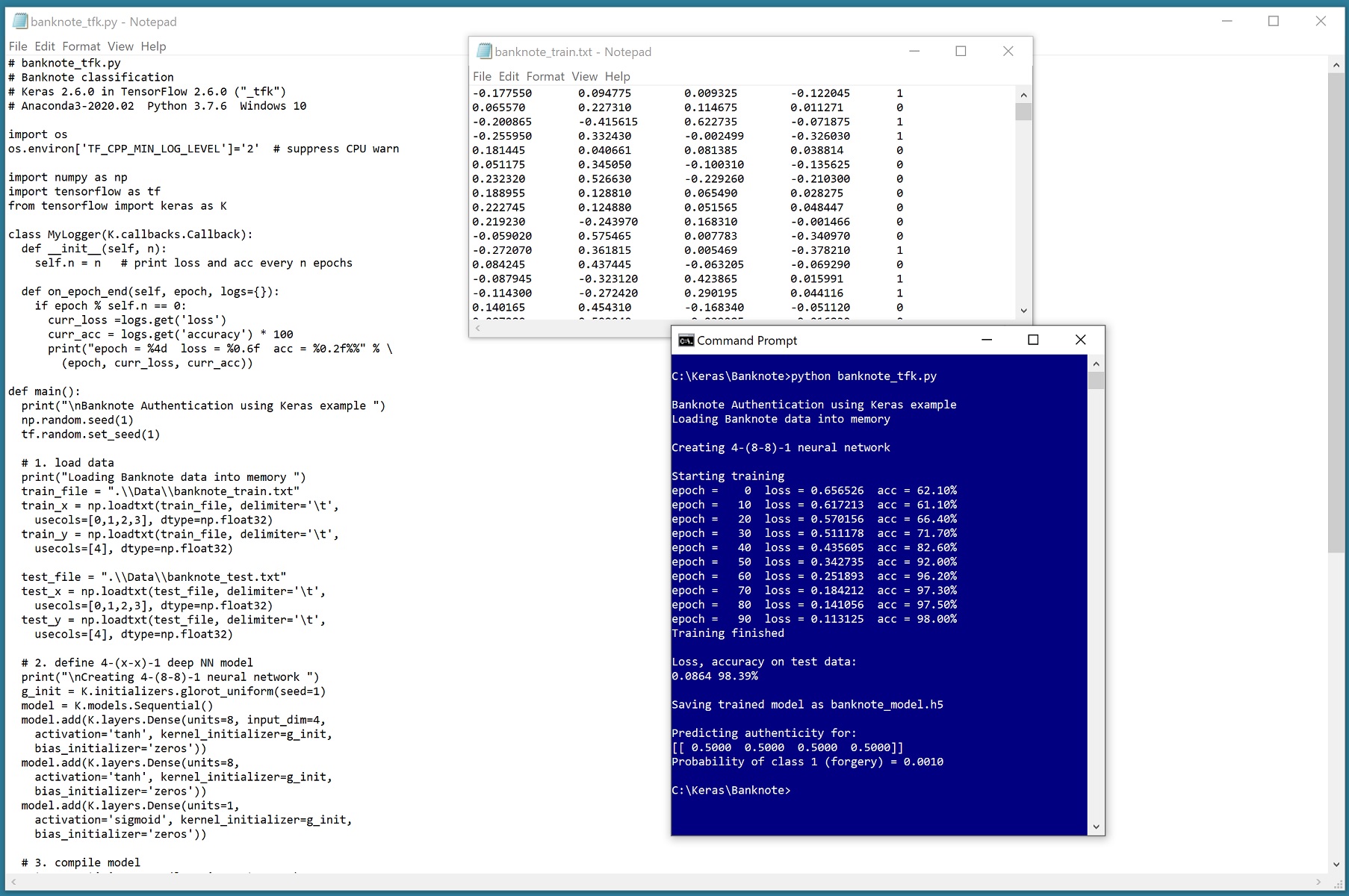The image size is (1349, 896).
Task: Open Format menu in banknote_train.txt Notepad
Action: pos(545,76)
